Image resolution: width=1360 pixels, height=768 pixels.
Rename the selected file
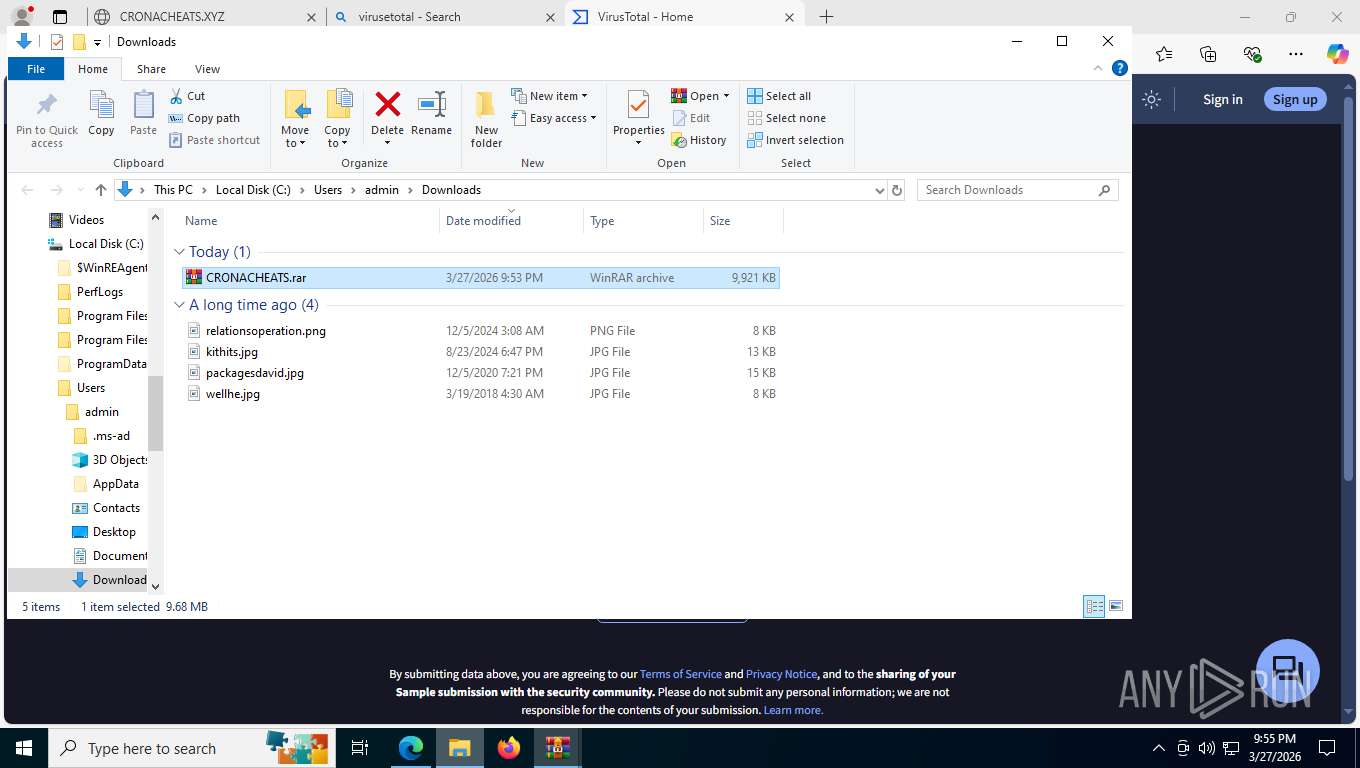431,114
